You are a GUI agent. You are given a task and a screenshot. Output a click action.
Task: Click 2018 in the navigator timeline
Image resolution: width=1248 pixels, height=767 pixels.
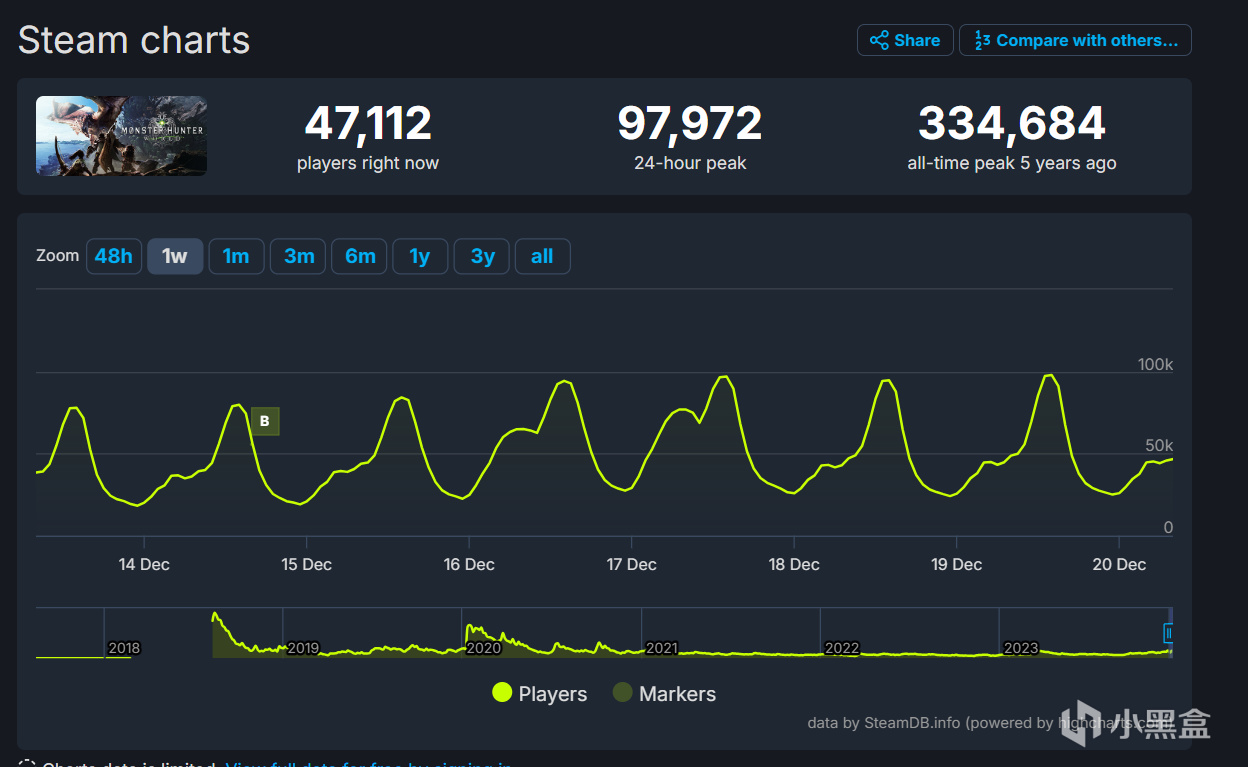(124, 648)
